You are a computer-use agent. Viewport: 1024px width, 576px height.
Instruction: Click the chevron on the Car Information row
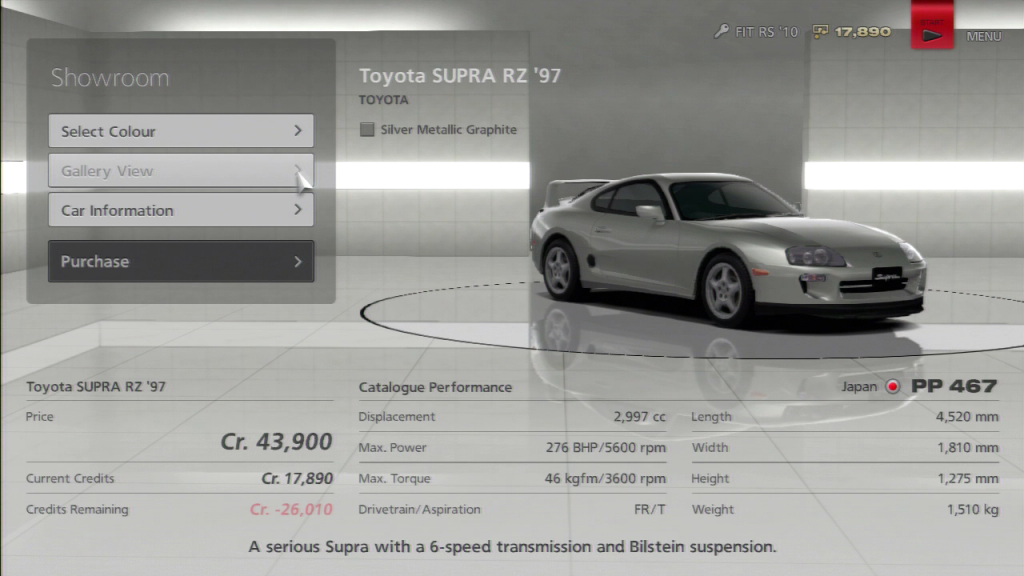[x=298, y=210]
